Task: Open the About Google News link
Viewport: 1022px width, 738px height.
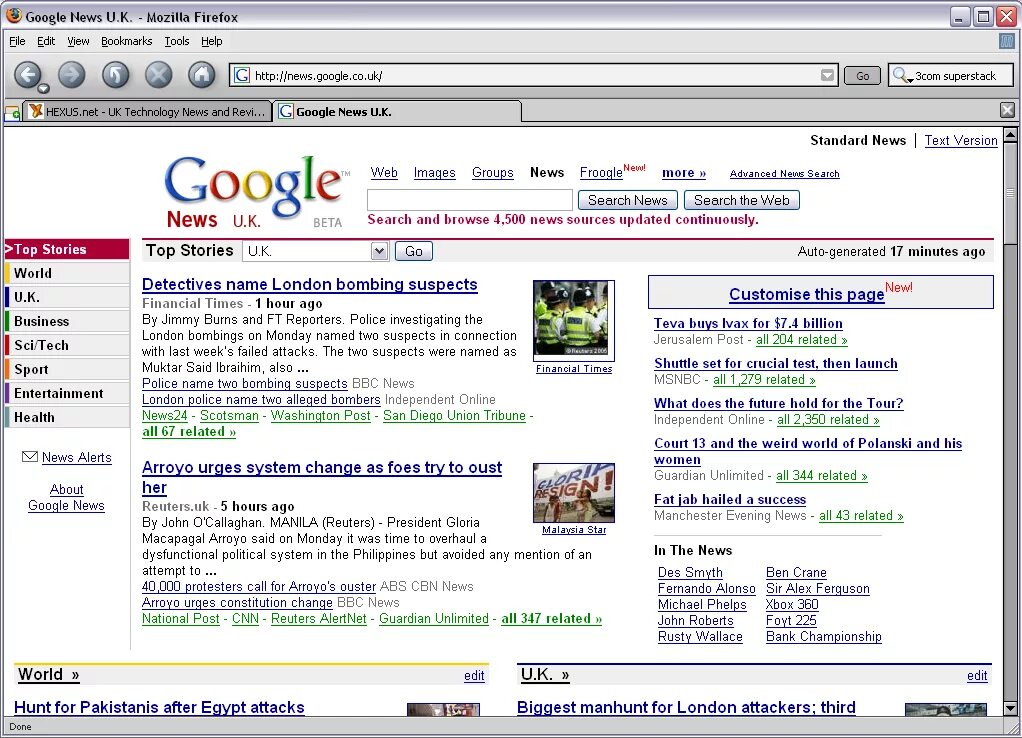Action: 66,497
